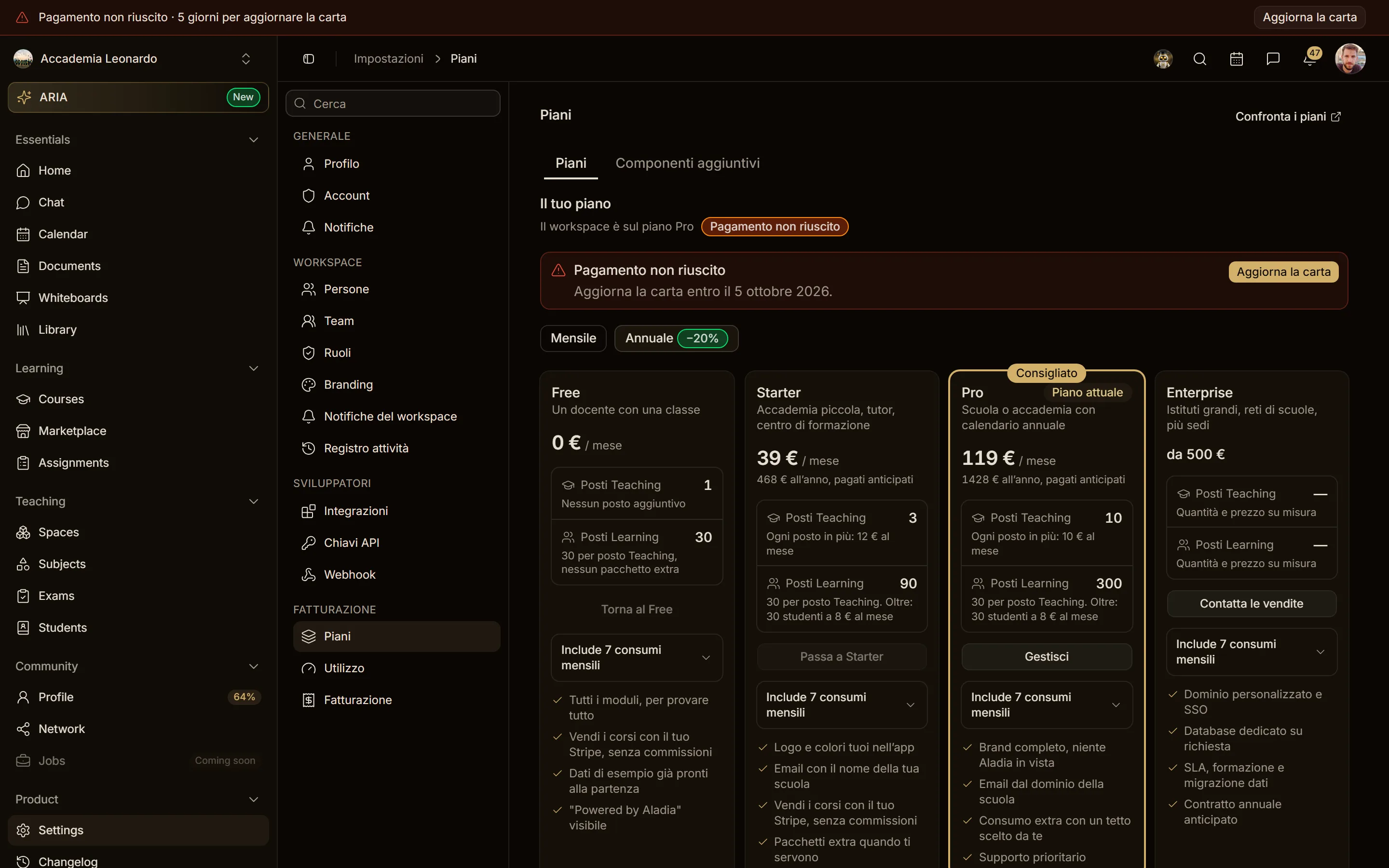1389x868 pixels.
Task: Click the Cerca settings search field
Action: point(393,103)
